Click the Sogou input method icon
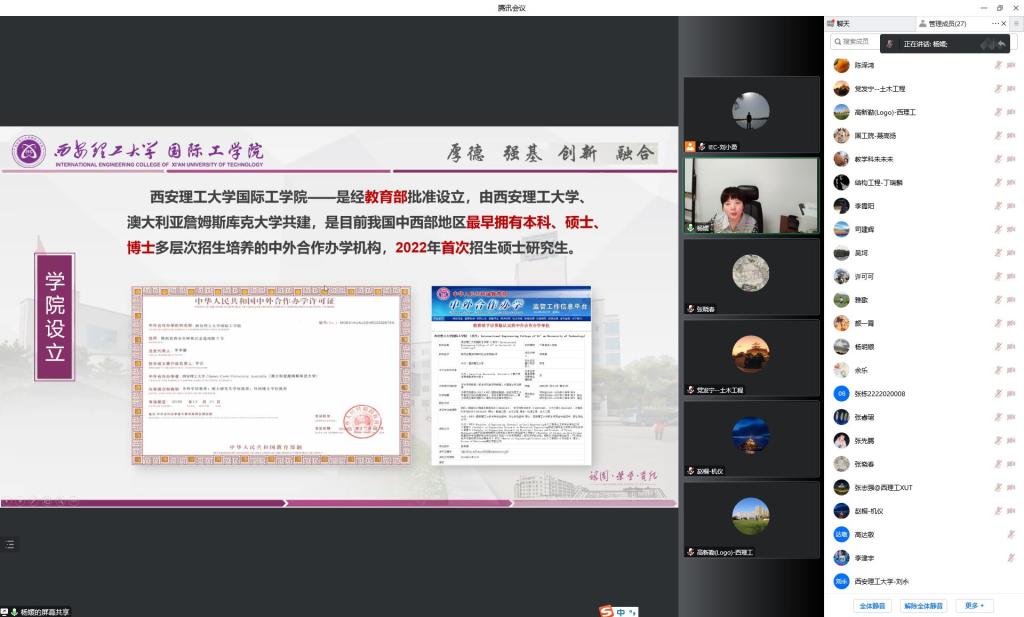 606,611
